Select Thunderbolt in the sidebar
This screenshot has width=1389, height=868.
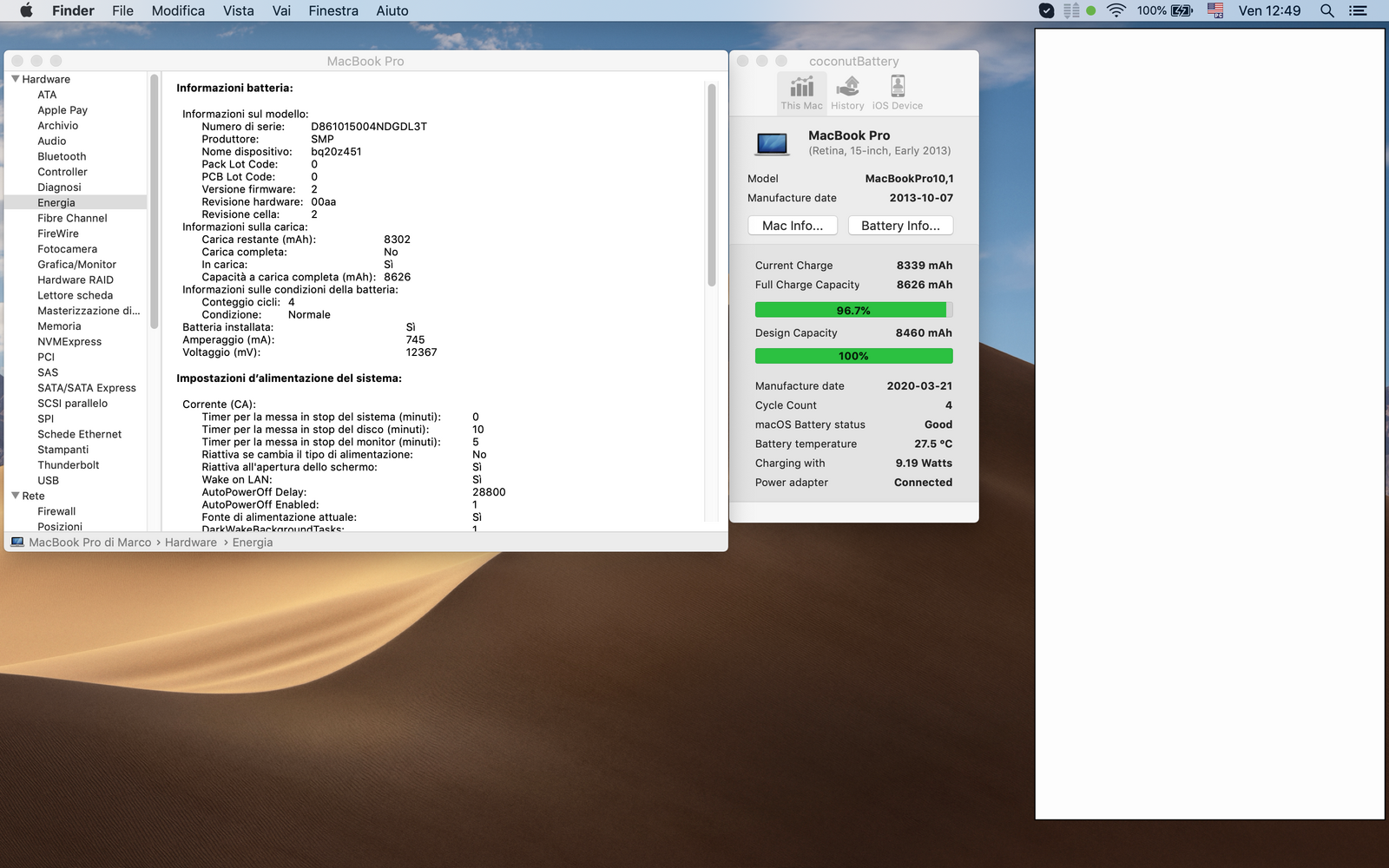click(68, 464)
